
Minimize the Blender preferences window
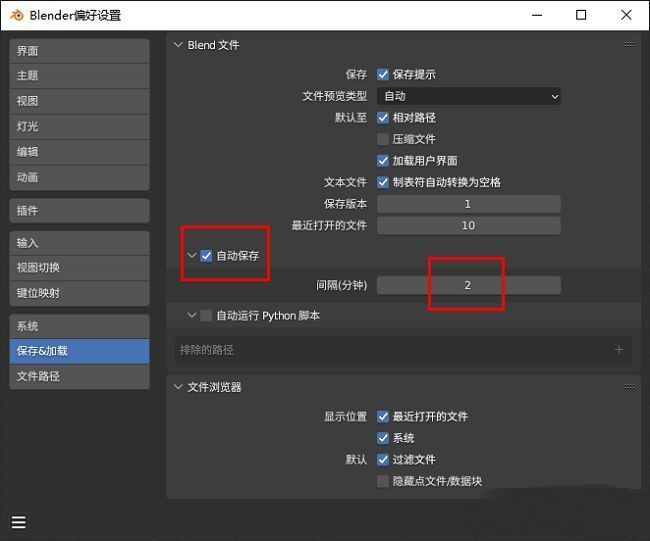tap(537, 15)
